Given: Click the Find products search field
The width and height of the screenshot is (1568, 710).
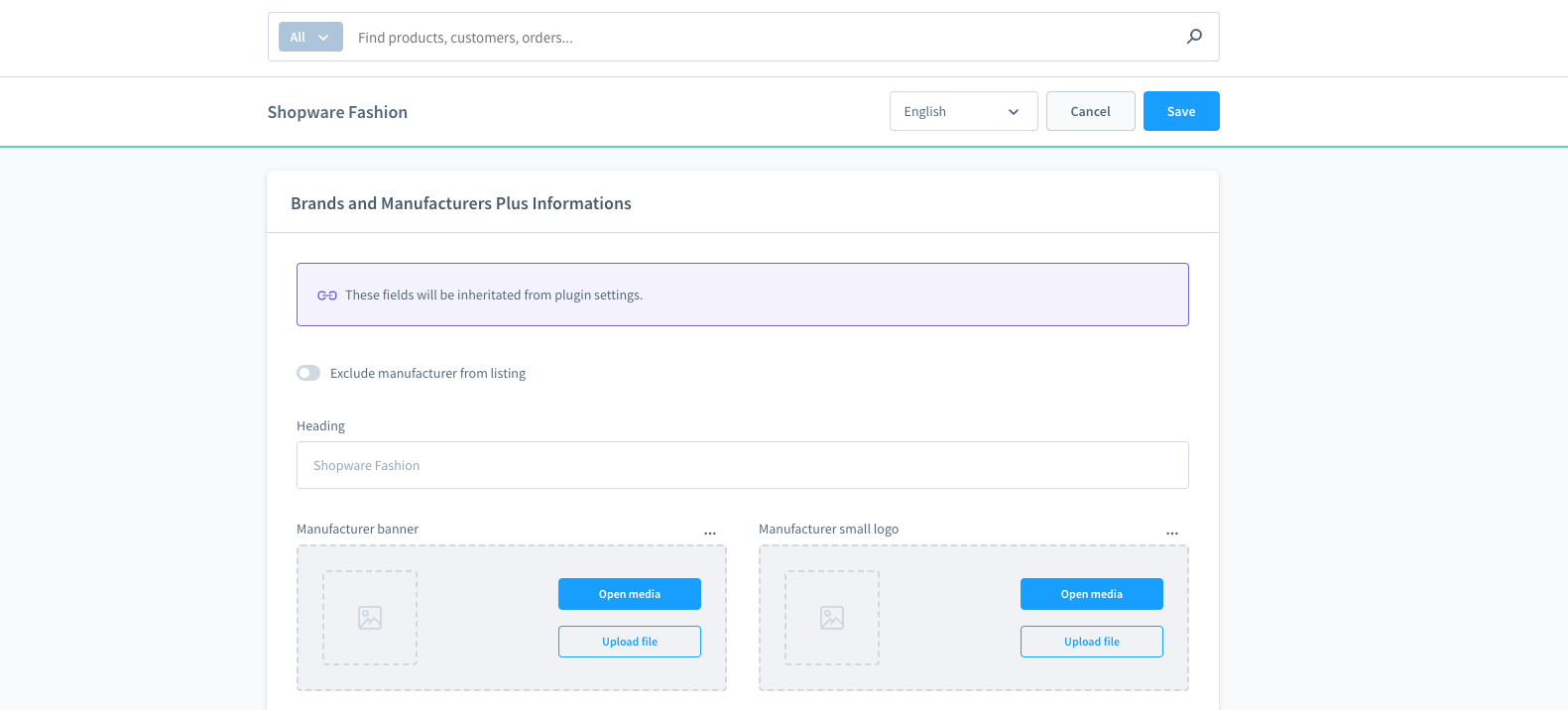Looking at the screenshot, I should (x=764, y=38).
